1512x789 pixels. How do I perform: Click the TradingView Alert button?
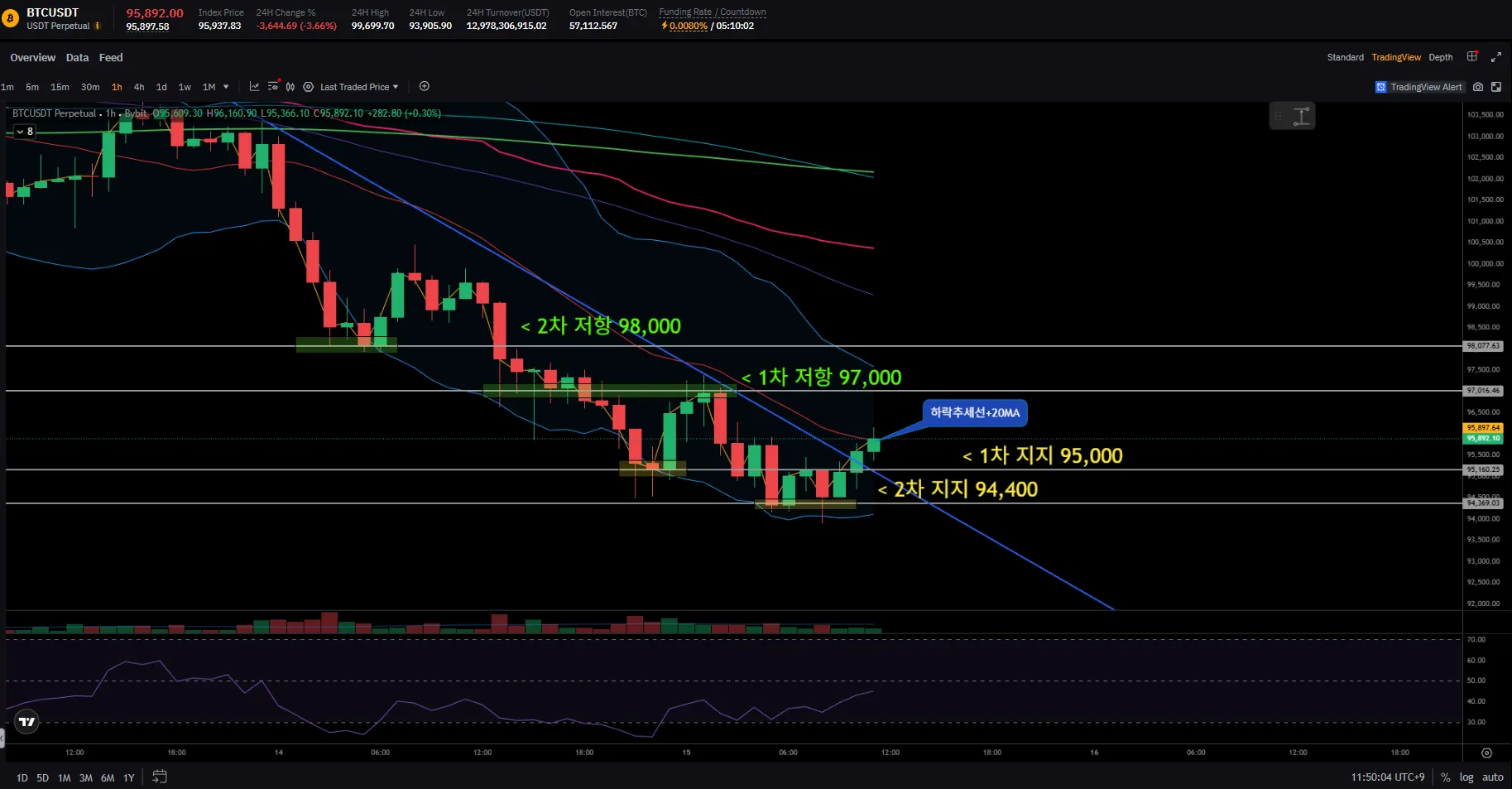coord(1419,87)
